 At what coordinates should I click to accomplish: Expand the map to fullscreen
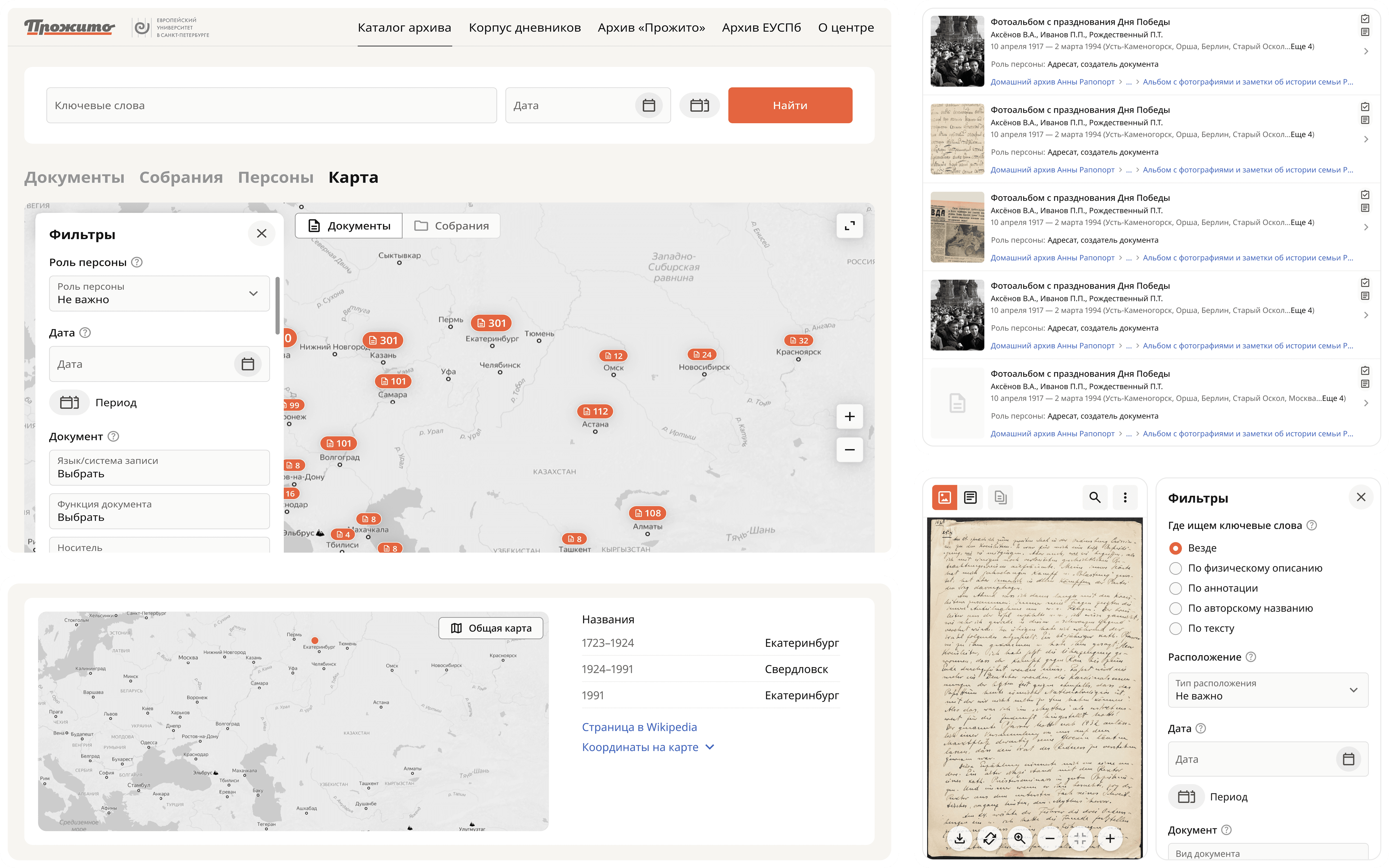(850, 226)
